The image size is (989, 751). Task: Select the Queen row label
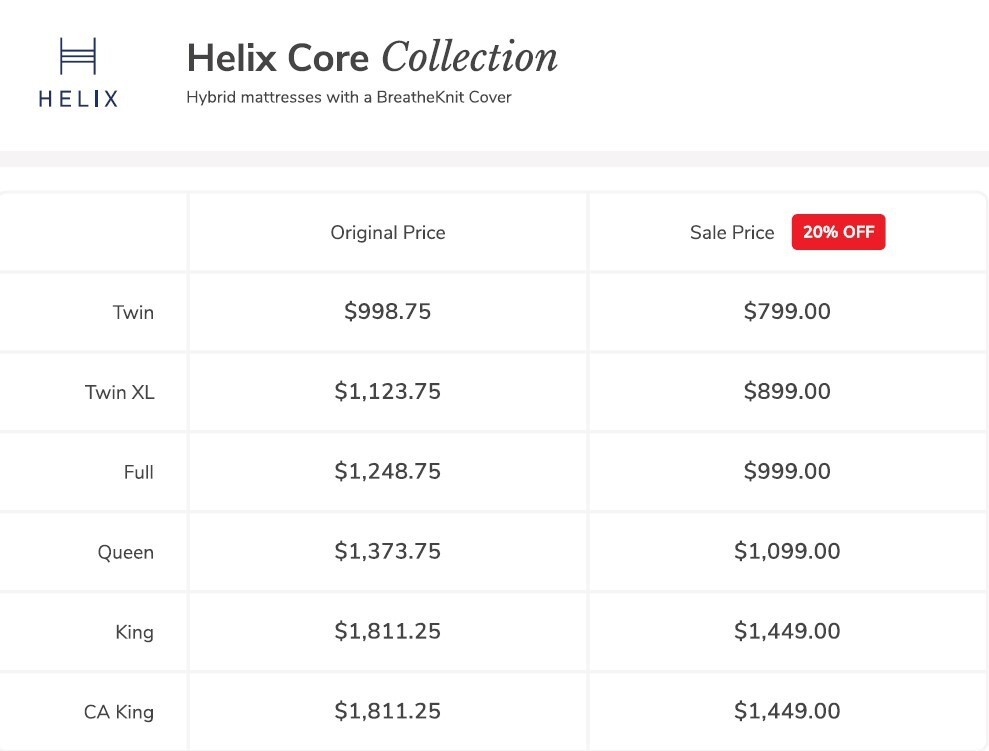click(125, 553)
